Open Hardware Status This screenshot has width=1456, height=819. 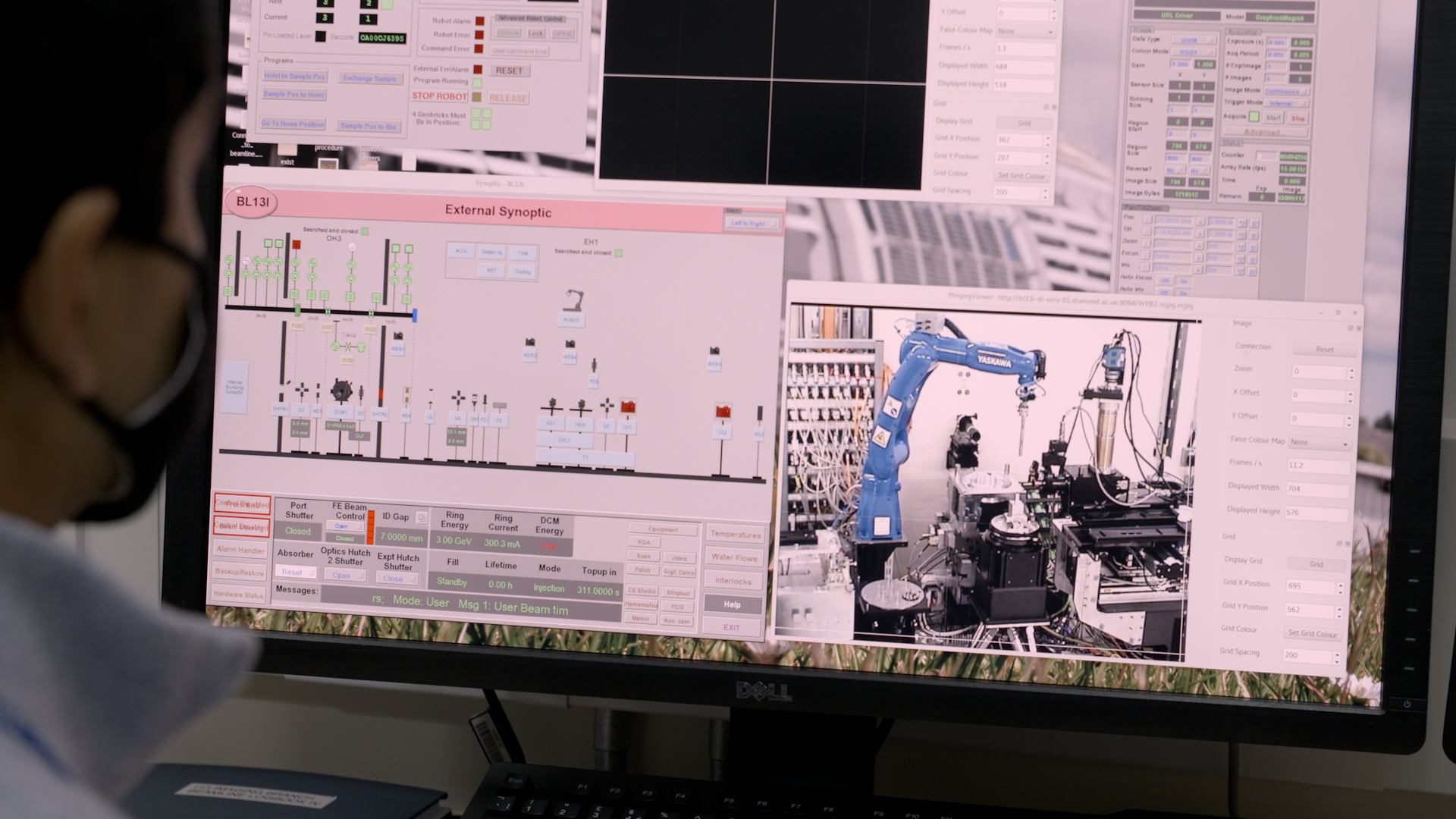(x=239, y=595)
